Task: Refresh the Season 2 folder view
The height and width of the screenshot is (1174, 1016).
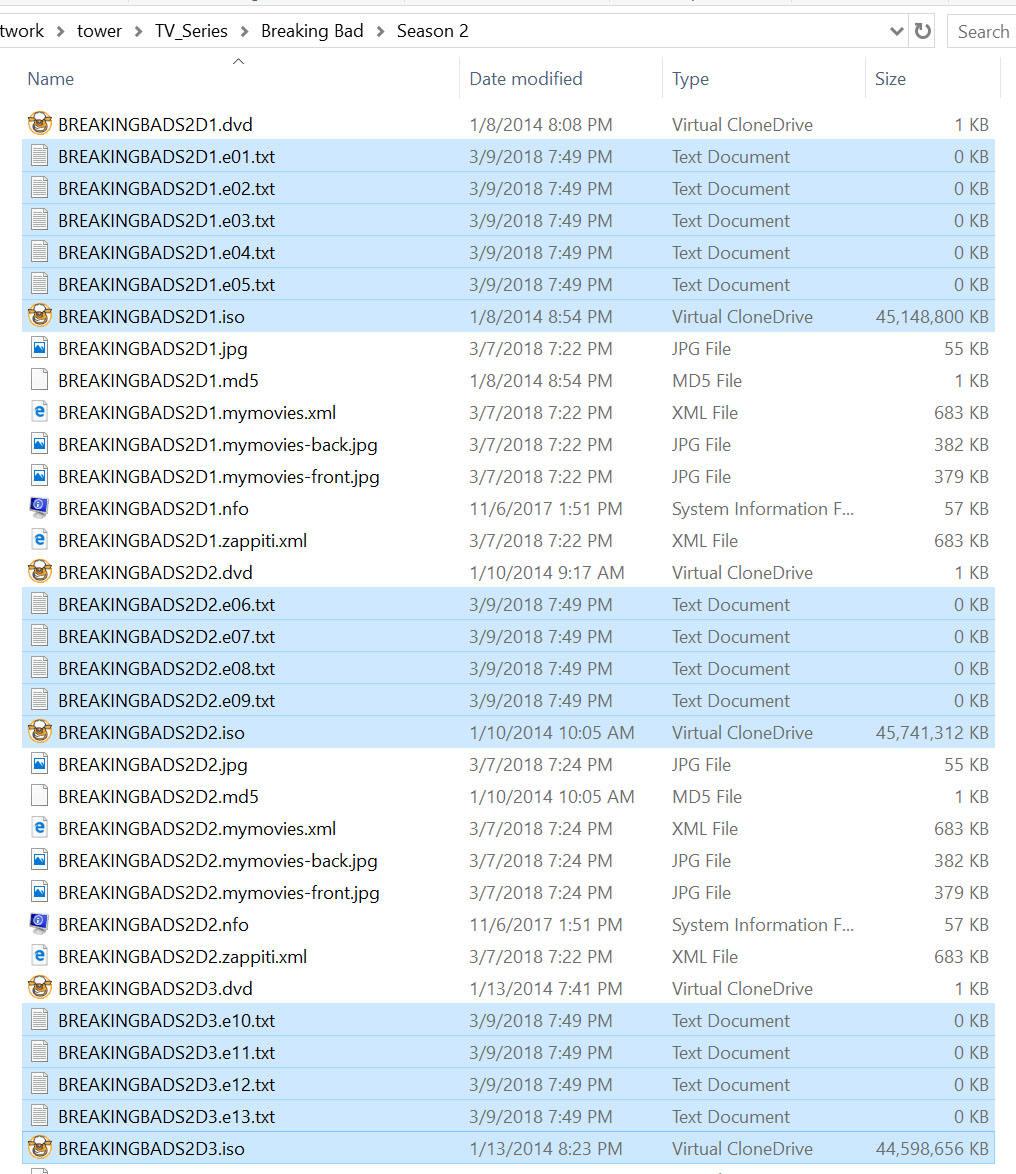Action: click(922, 31)
